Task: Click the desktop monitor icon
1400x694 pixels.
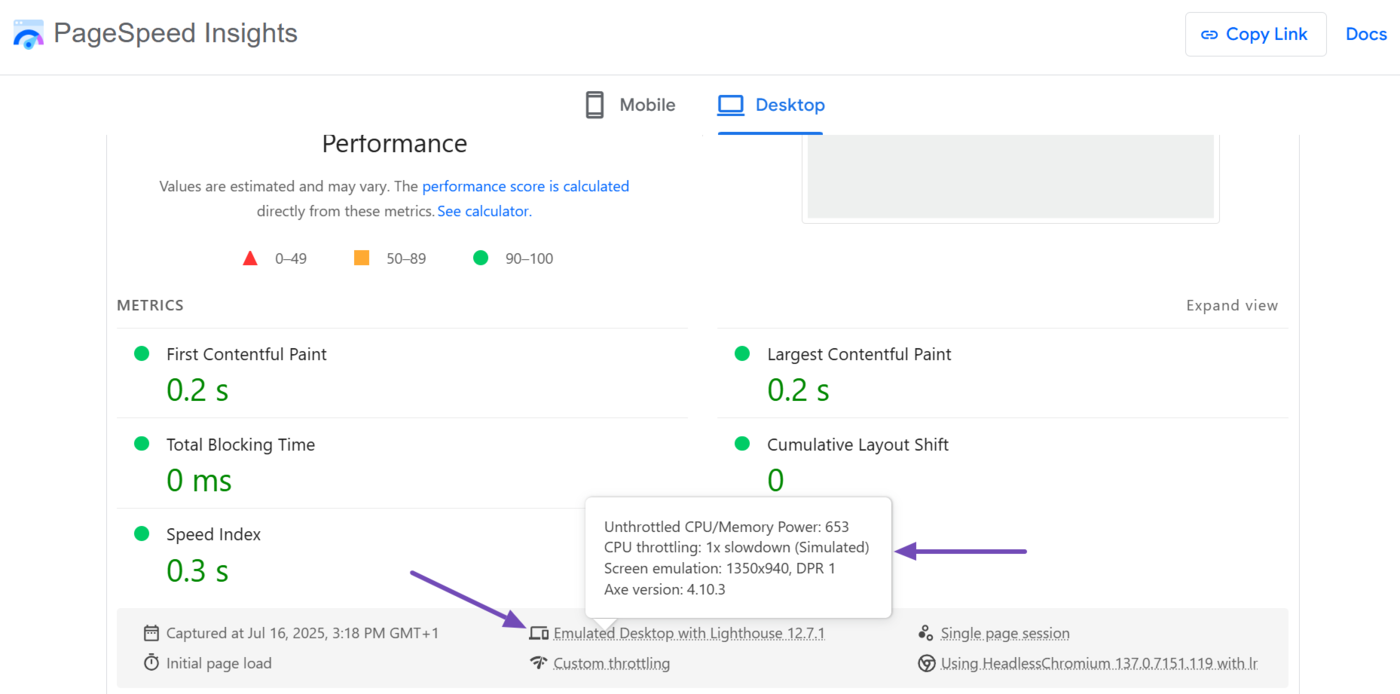Action: coord(731,105)
